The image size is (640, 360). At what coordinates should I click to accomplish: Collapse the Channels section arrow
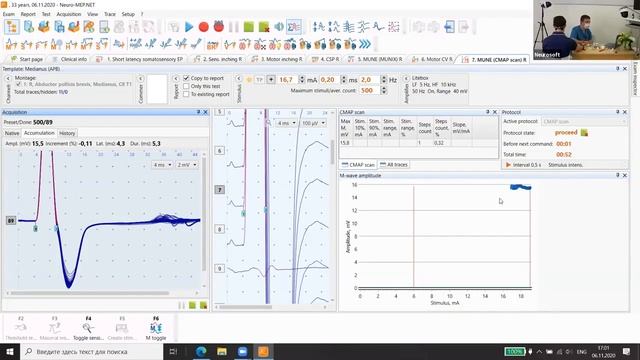(x=8, y=78)
